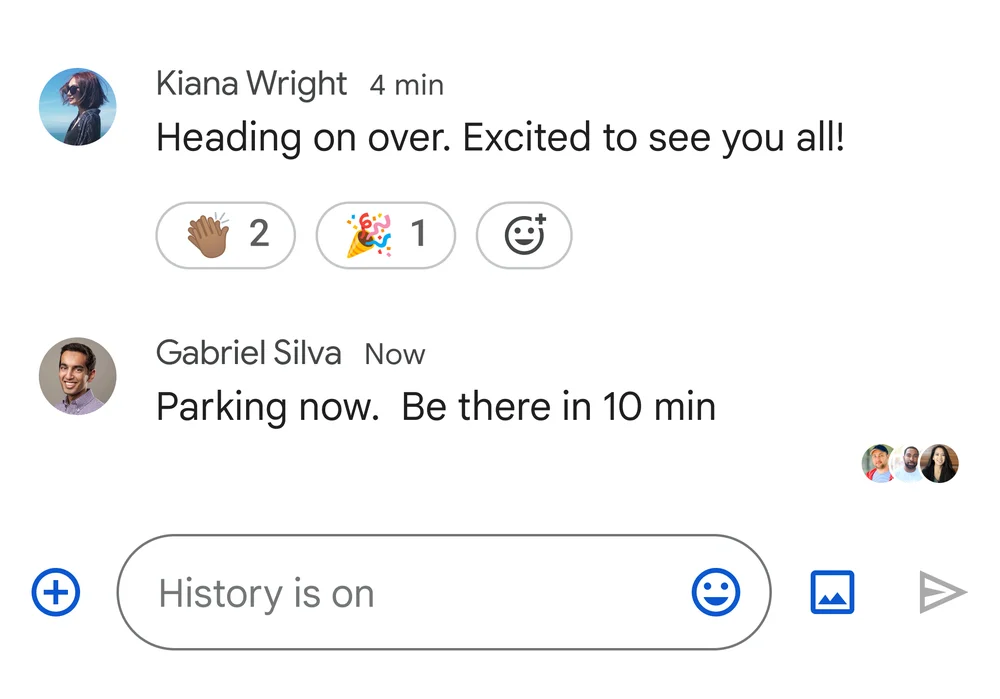Open the emoji picker in message box
The image size is (1000, 699).
(716, 593)
